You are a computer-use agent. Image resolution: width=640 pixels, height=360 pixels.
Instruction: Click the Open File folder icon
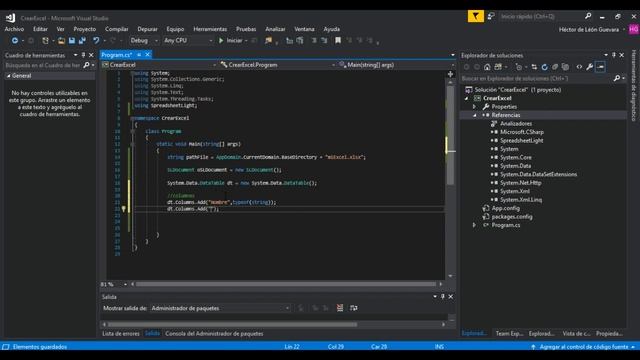[61, 40]
